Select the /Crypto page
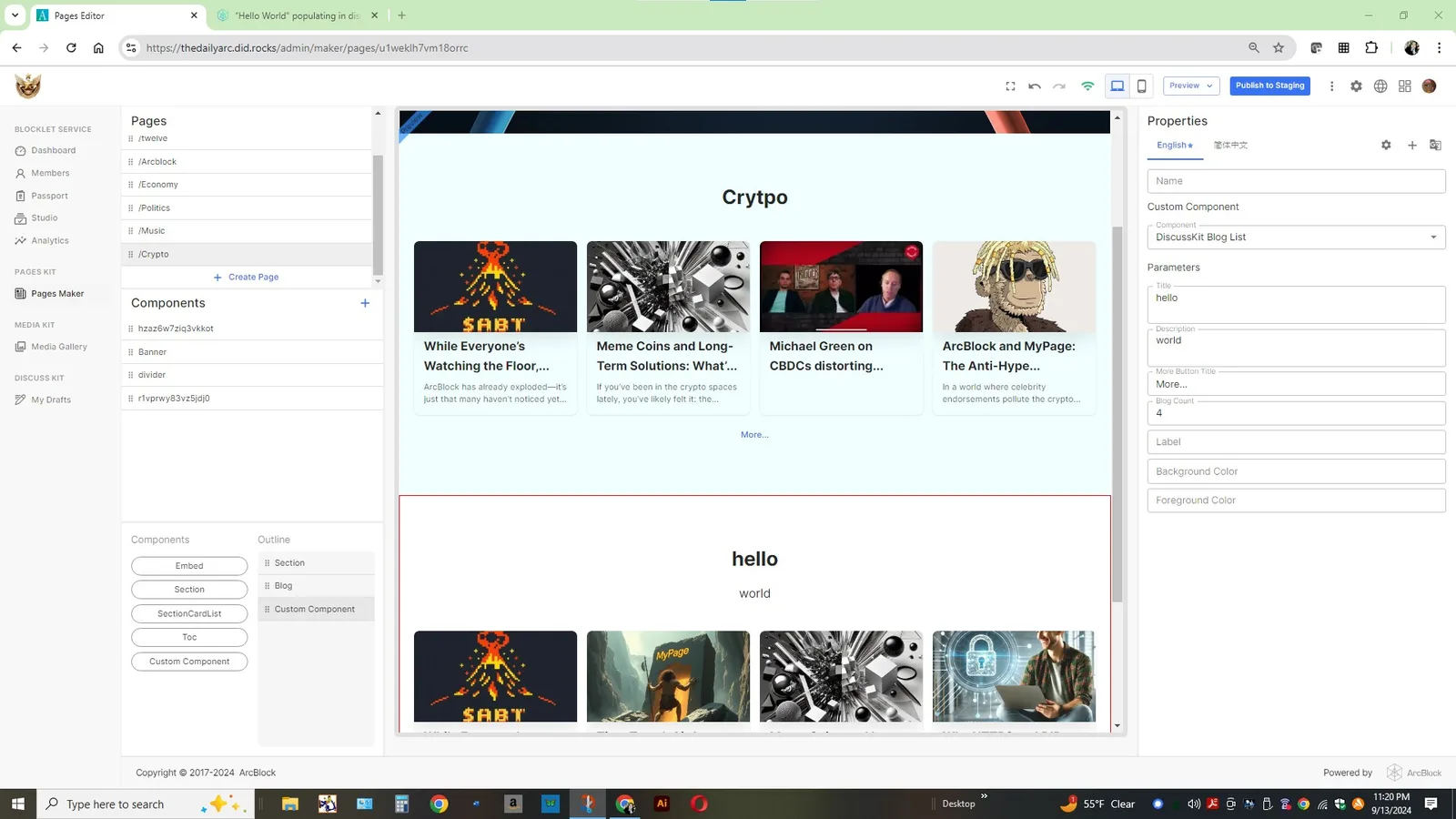Screen dimensions: 1456x819 click(248, 255)
